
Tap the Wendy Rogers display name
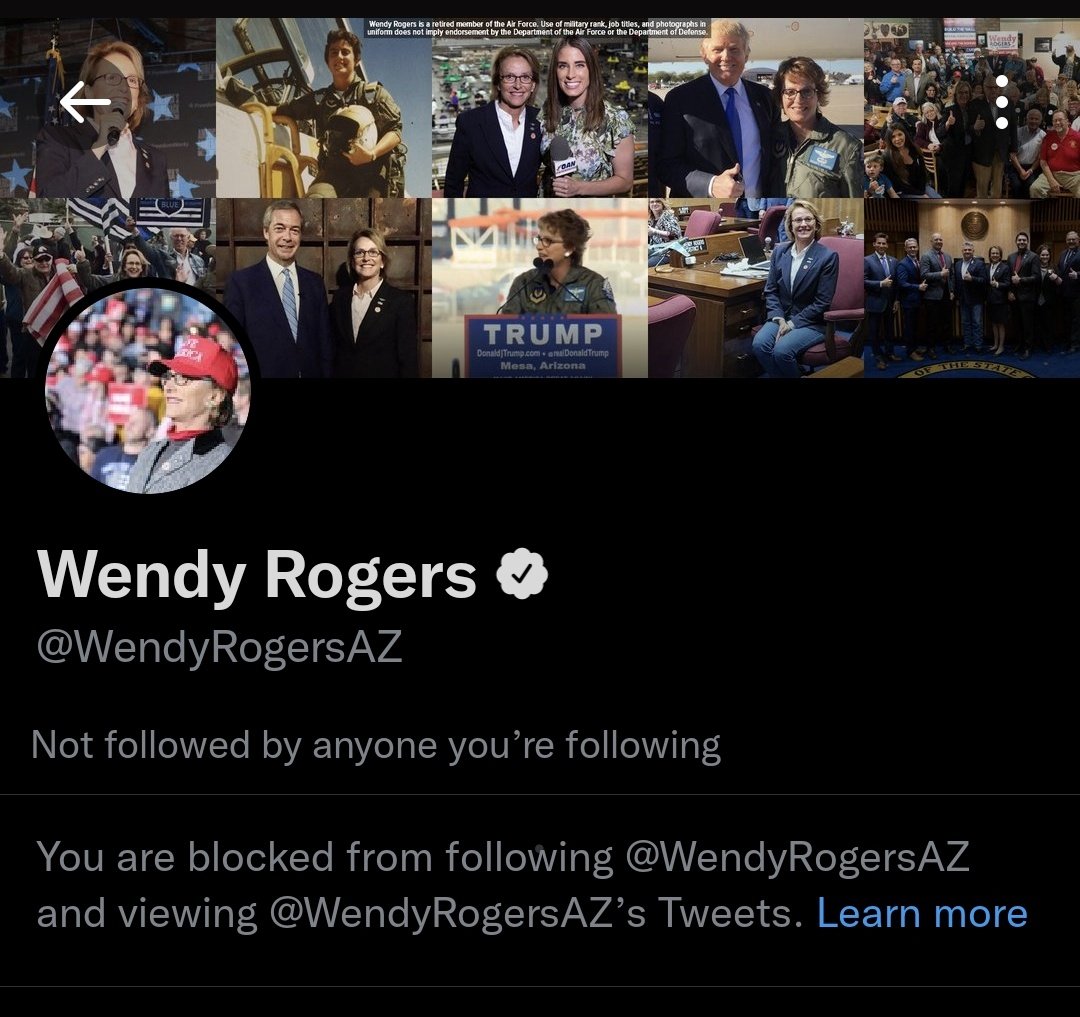pos(257,575)
